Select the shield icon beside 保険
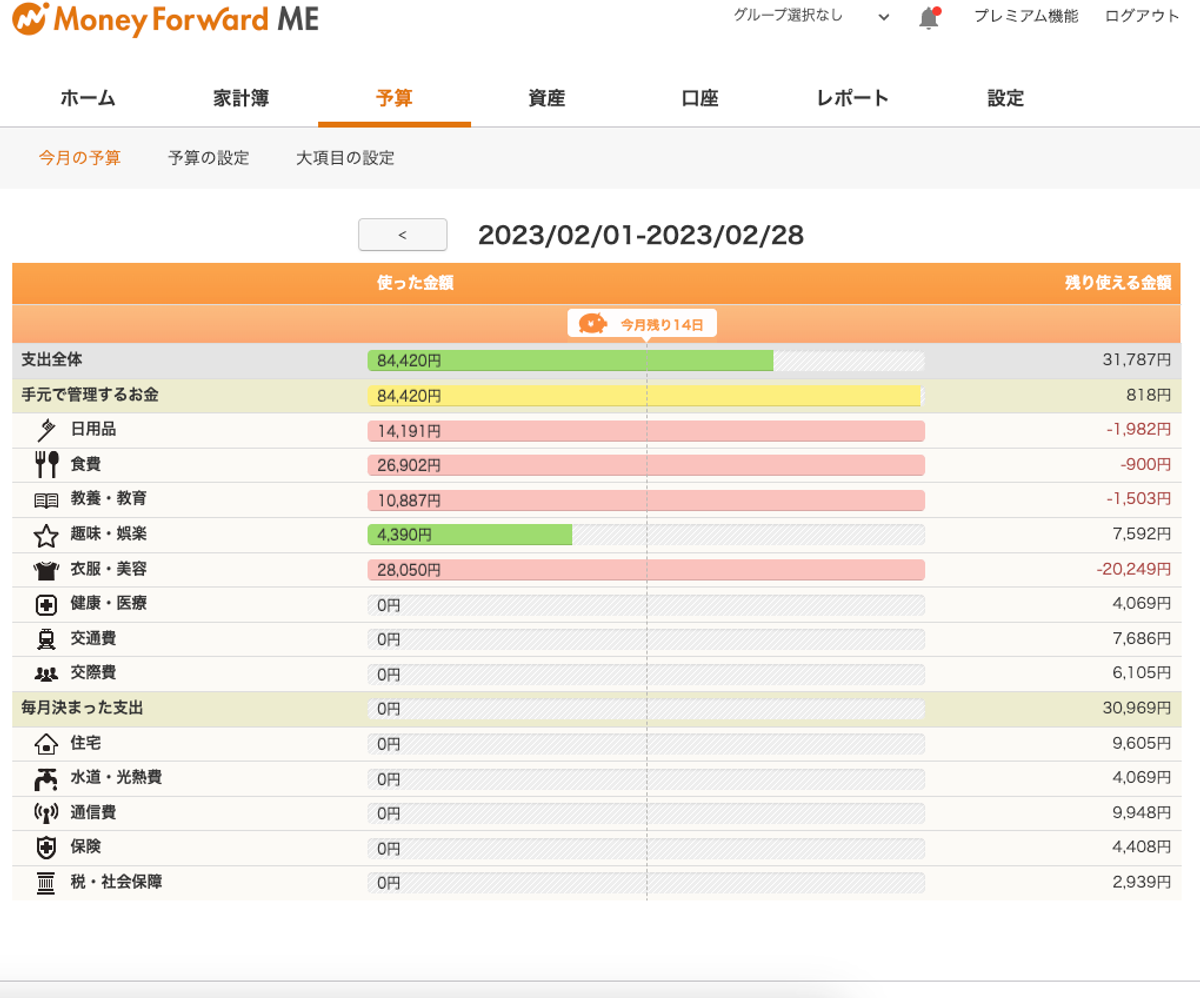This screenshot has height=998, width=1200. [45, 848]
